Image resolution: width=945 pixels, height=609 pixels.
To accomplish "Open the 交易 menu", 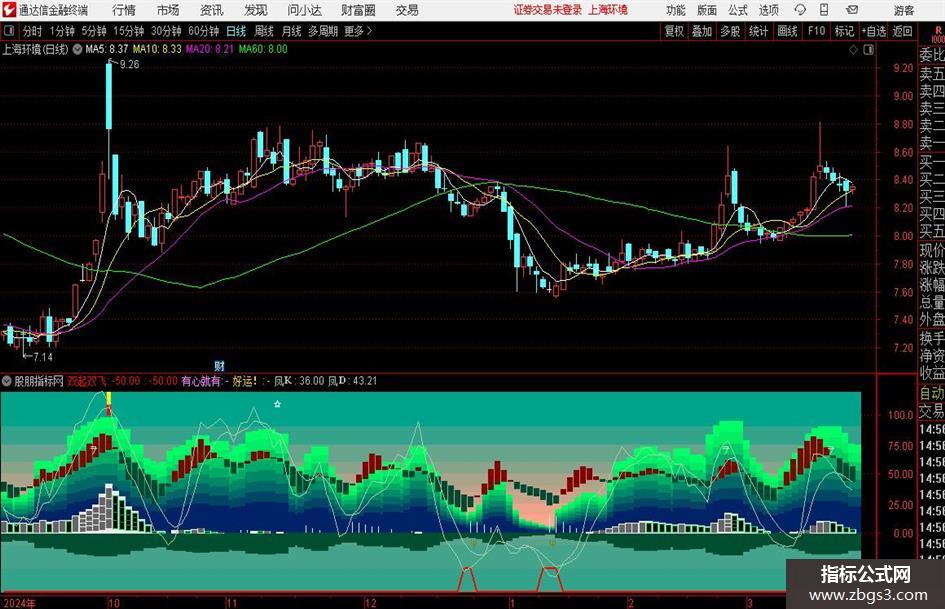I will point(407,10).
